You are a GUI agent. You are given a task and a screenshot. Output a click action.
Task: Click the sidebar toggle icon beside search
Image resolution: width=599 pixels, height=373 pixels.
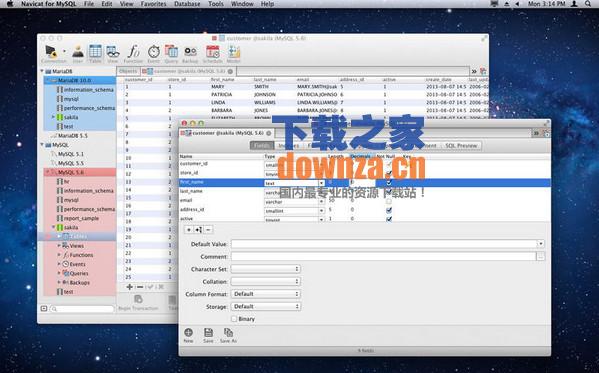point(44,308)
